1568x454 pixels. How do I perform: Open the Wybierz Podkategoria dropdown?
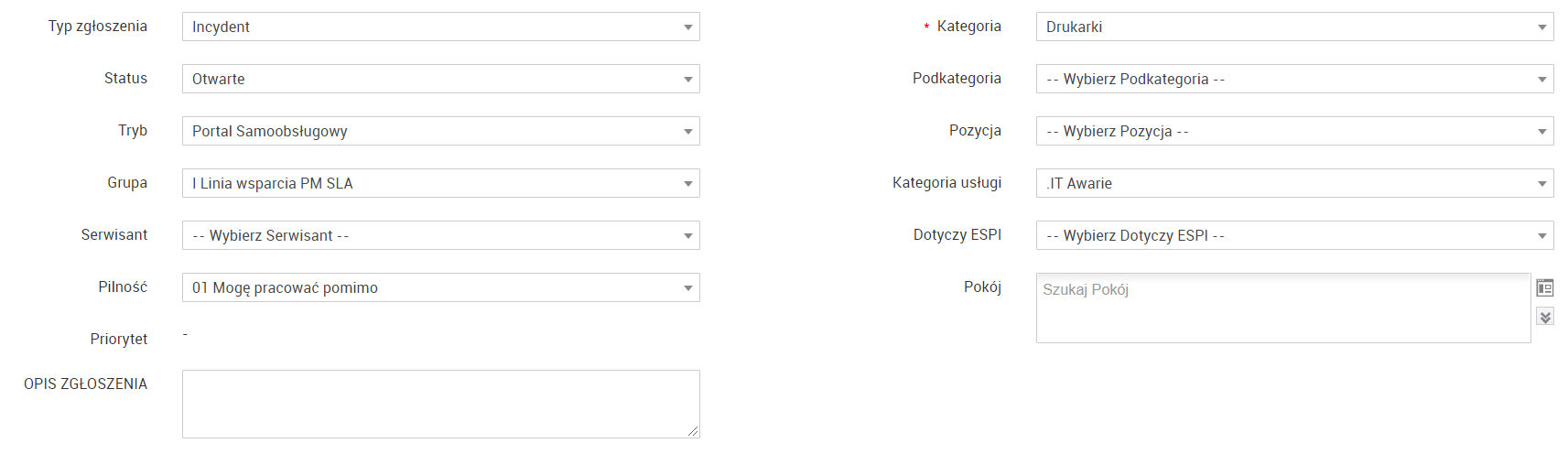pyautogui.click(x=1294, y=79)
